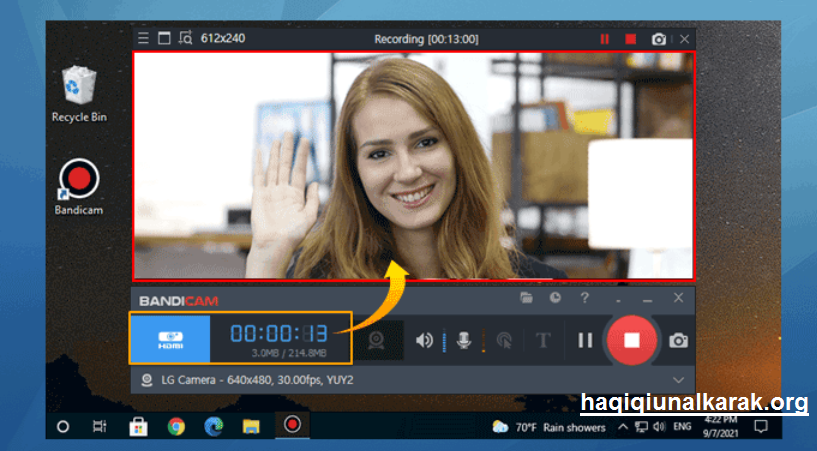Click the 00:00:13 recording timer
This screenshot has width=817, height=451.
coord(279,333)
